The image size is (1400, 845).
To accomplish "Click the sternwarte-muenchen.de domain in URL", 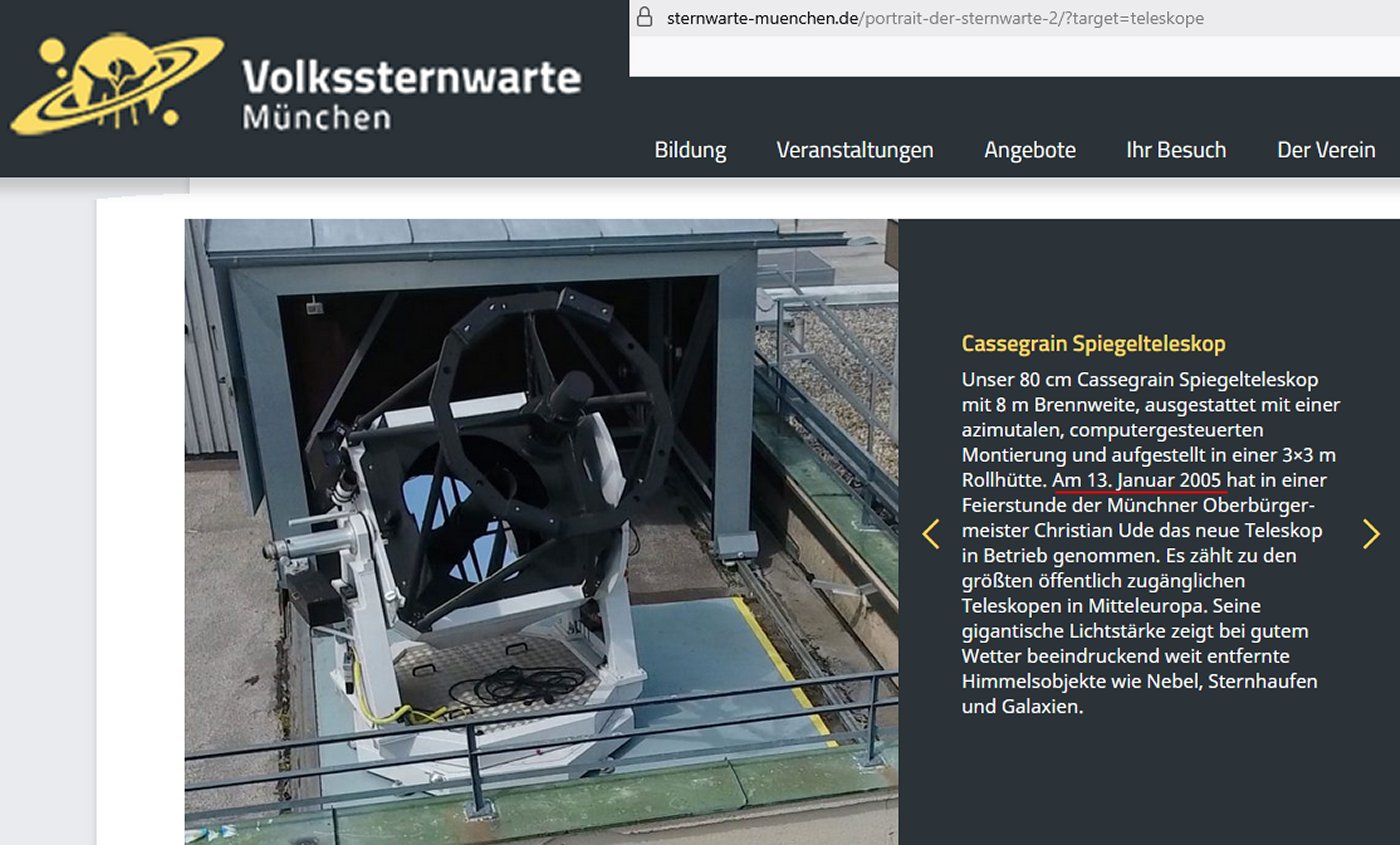I will pos(761,18).
